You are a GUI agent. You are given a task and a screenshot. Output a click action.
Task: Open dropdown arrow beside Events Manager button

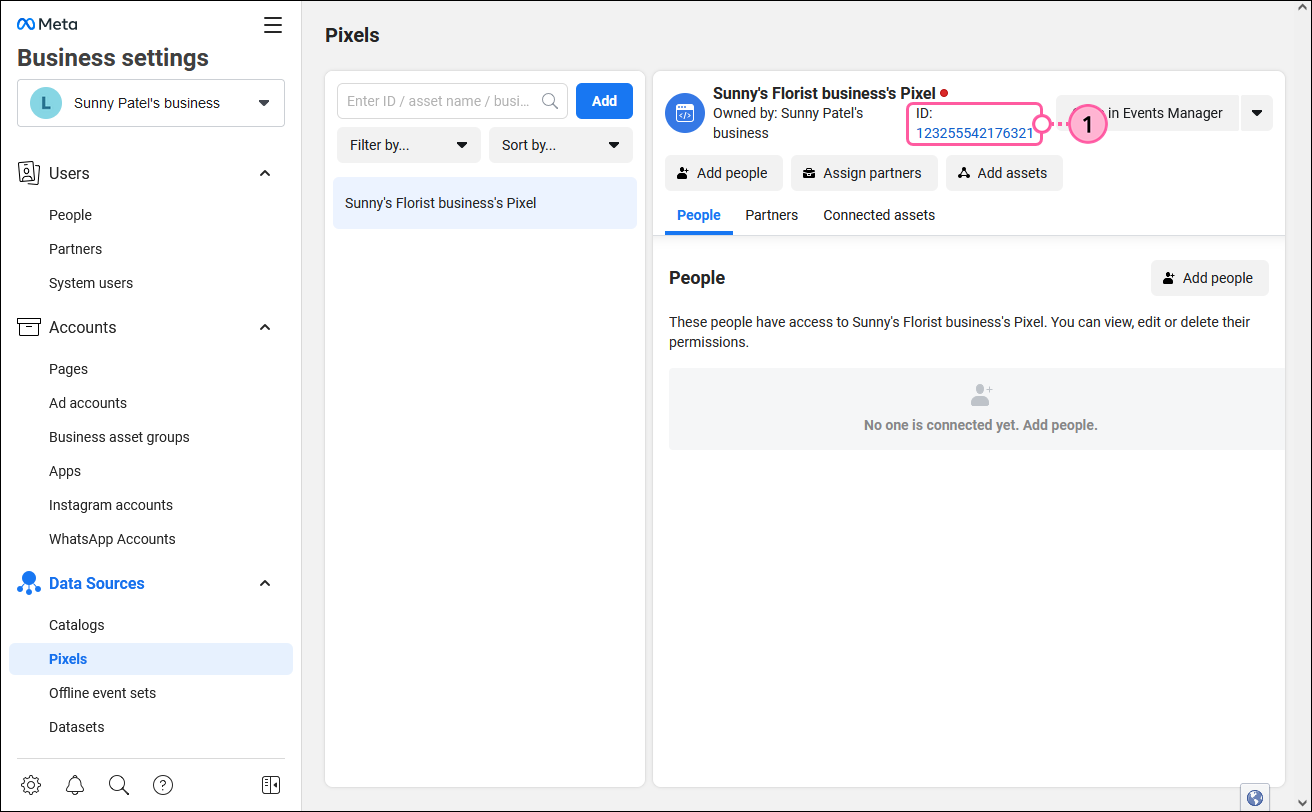click(1257, 113)
